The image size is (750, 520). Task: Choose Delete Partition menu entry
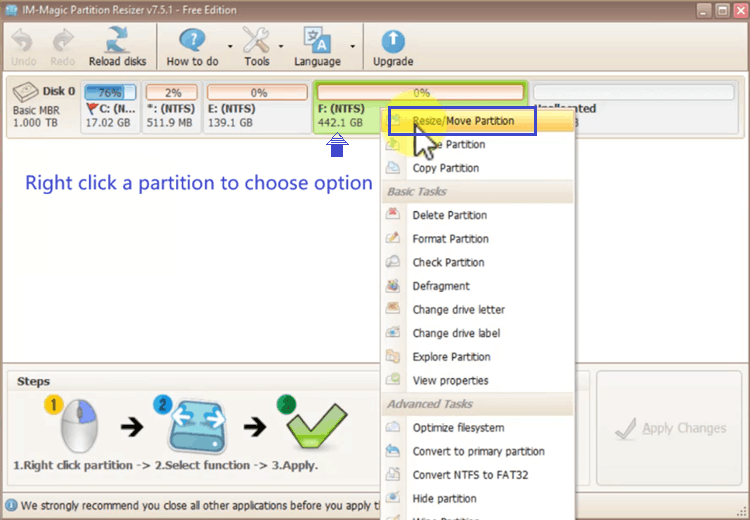(478, 215)
